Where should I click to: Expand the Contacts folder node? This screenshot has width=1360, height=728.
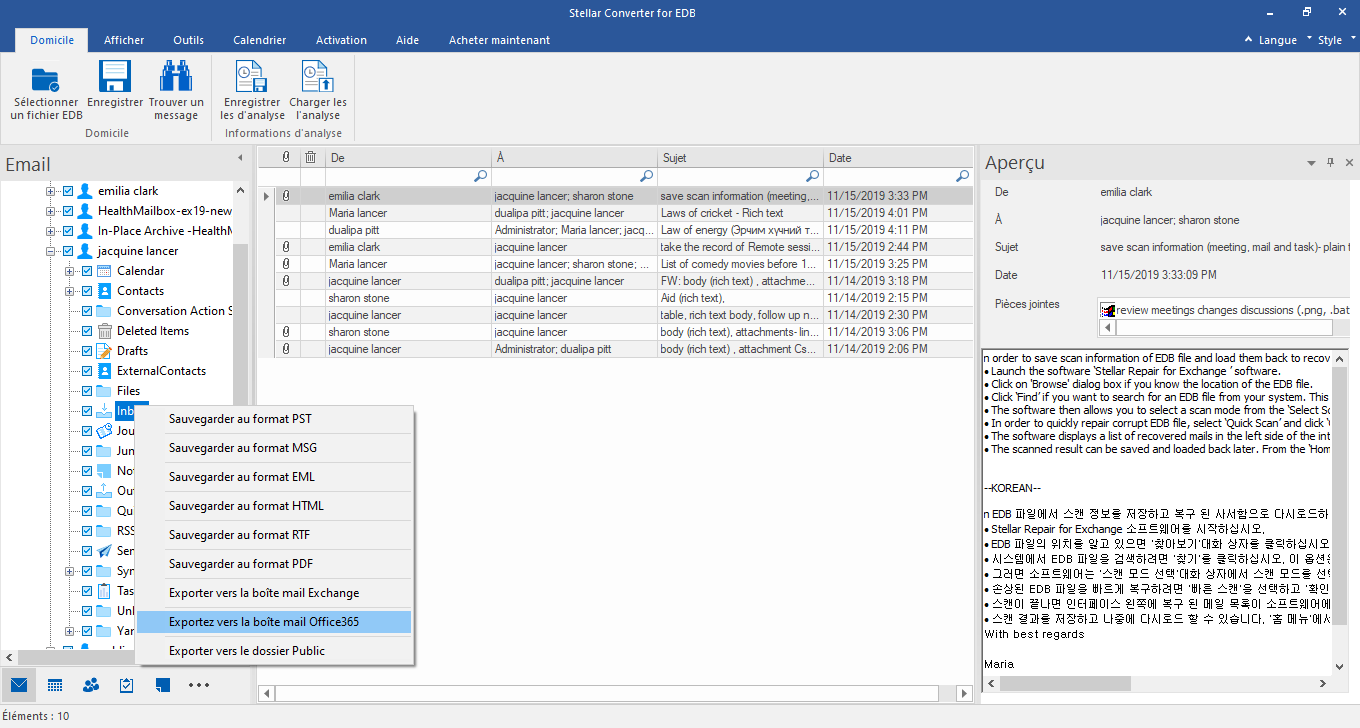tap(69, 291)
